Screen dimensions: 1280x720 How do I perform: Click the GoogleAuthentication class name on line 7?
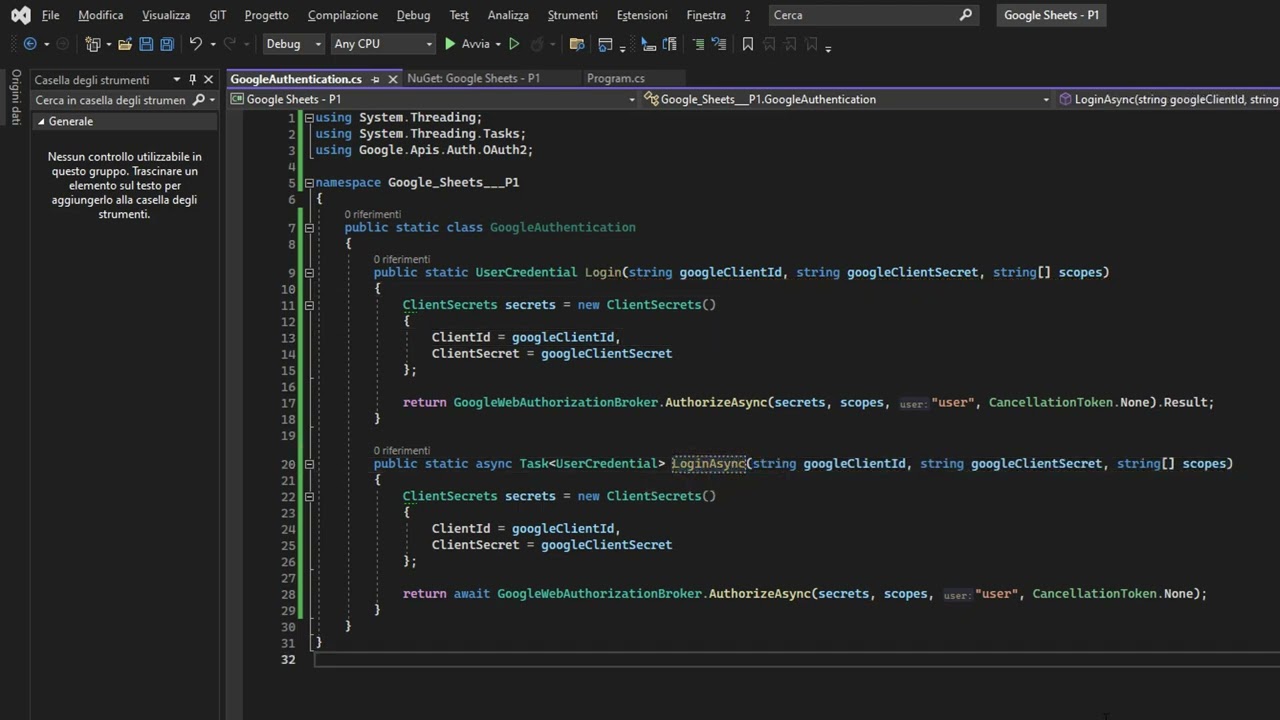tap(563, 227)
